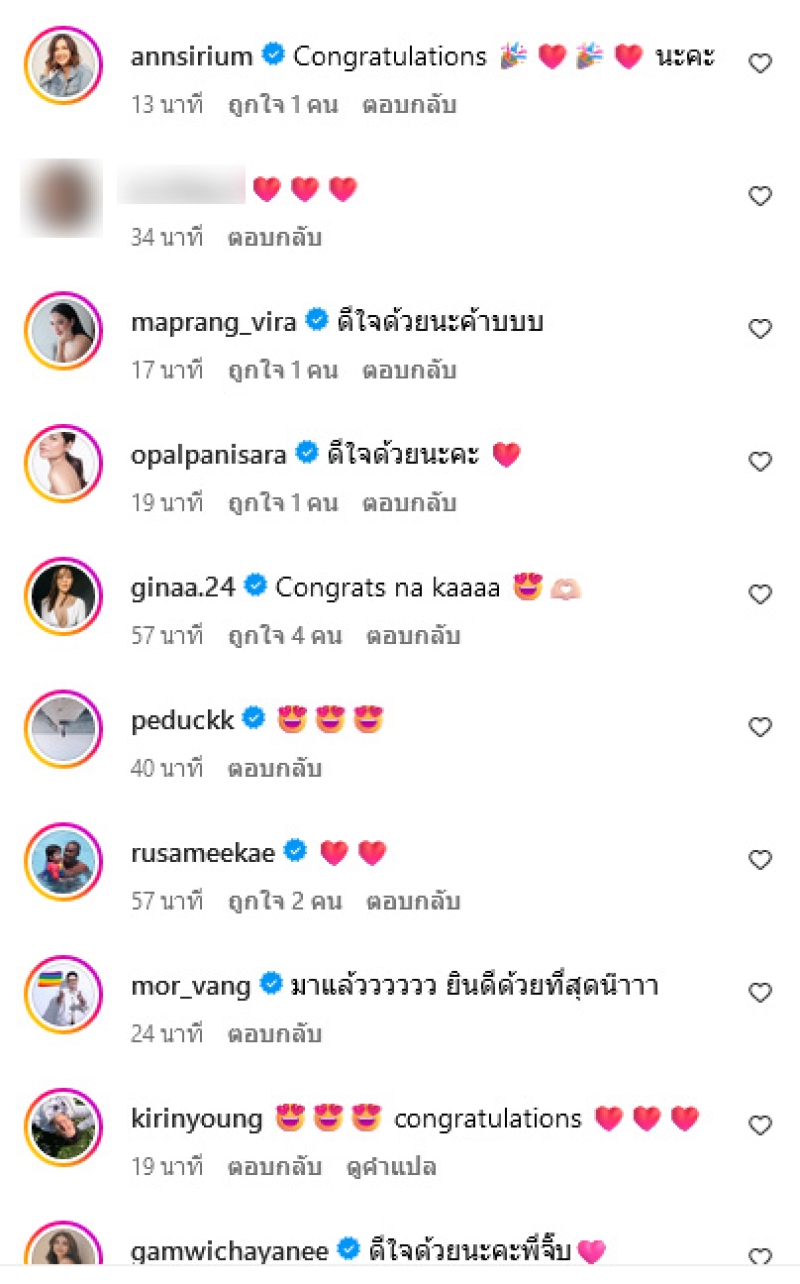Click ตอบกลับ under annsirium's comment

click(x=409, y=104)
